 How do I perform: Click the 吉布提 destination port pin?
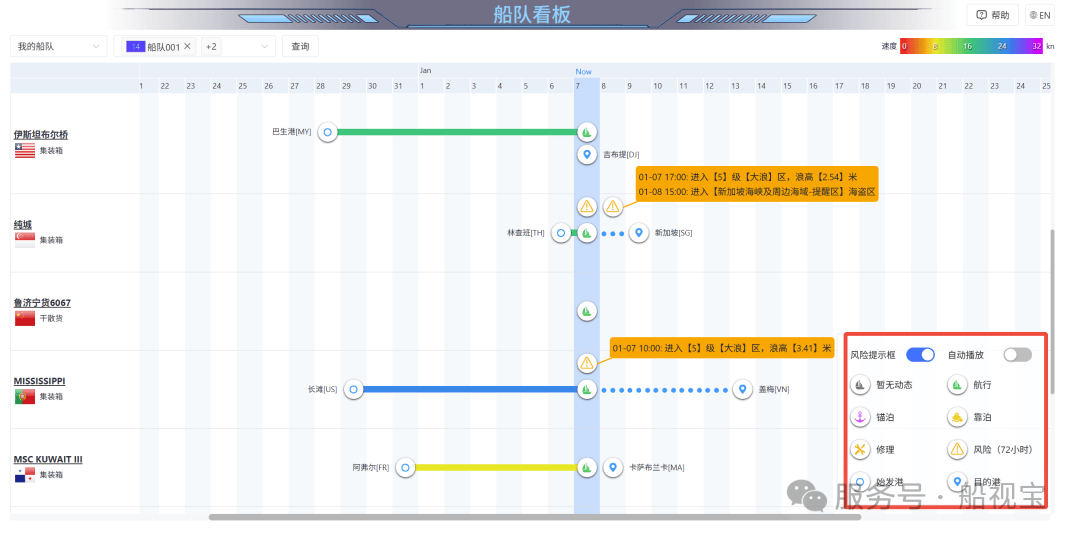click(587, 154)
